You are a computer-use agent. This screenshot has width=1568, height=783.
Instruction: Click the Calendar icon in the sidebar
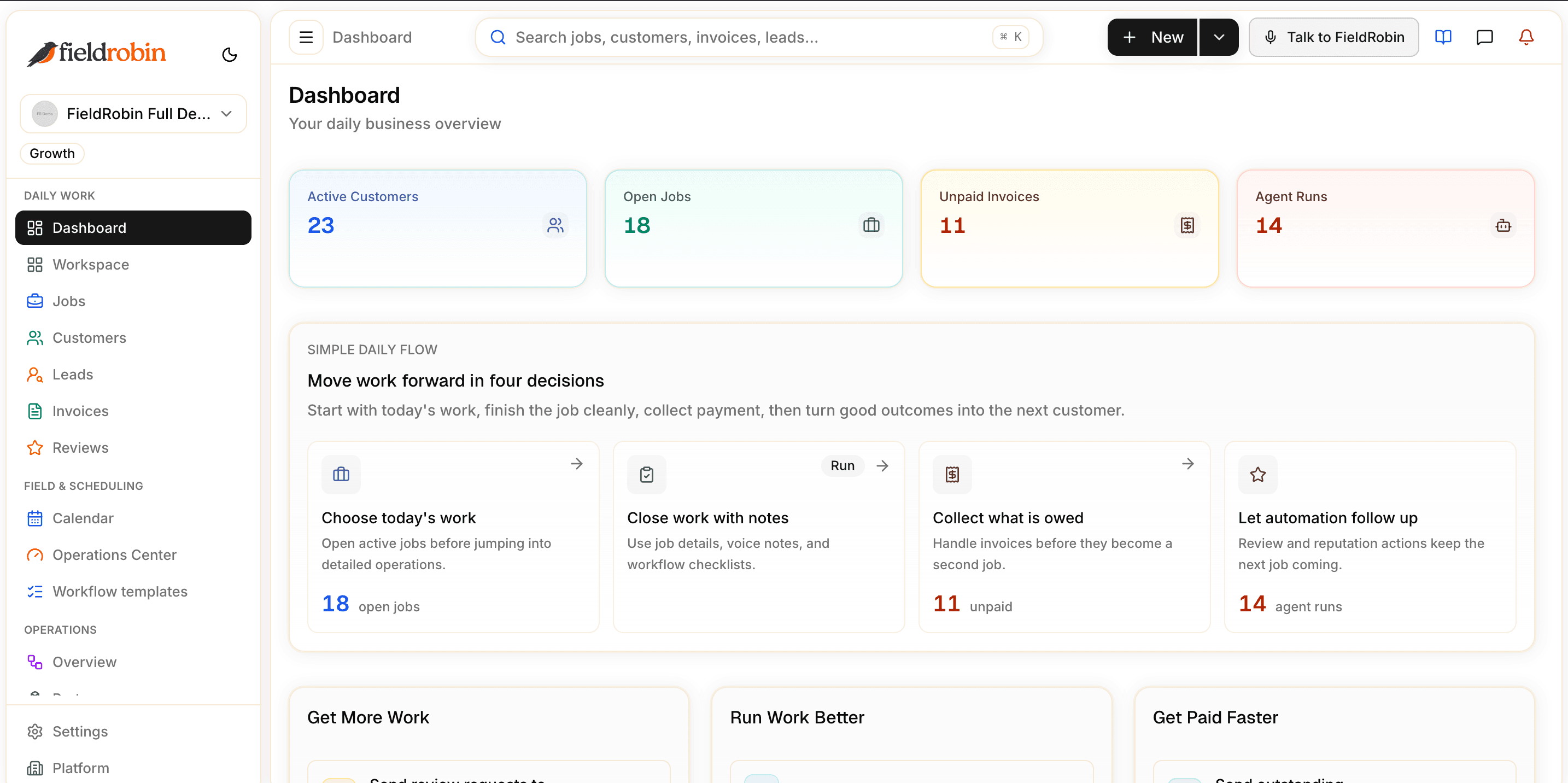pyautogui.click(x=34, y=518)
